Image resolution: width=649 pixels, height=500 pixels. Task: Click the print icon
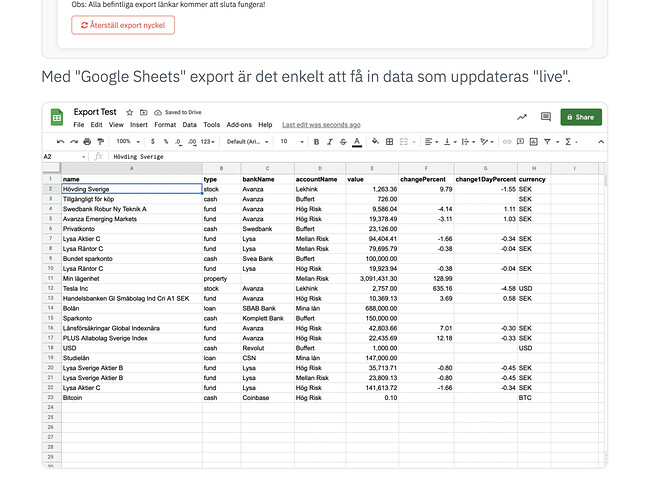coord(87,142)
